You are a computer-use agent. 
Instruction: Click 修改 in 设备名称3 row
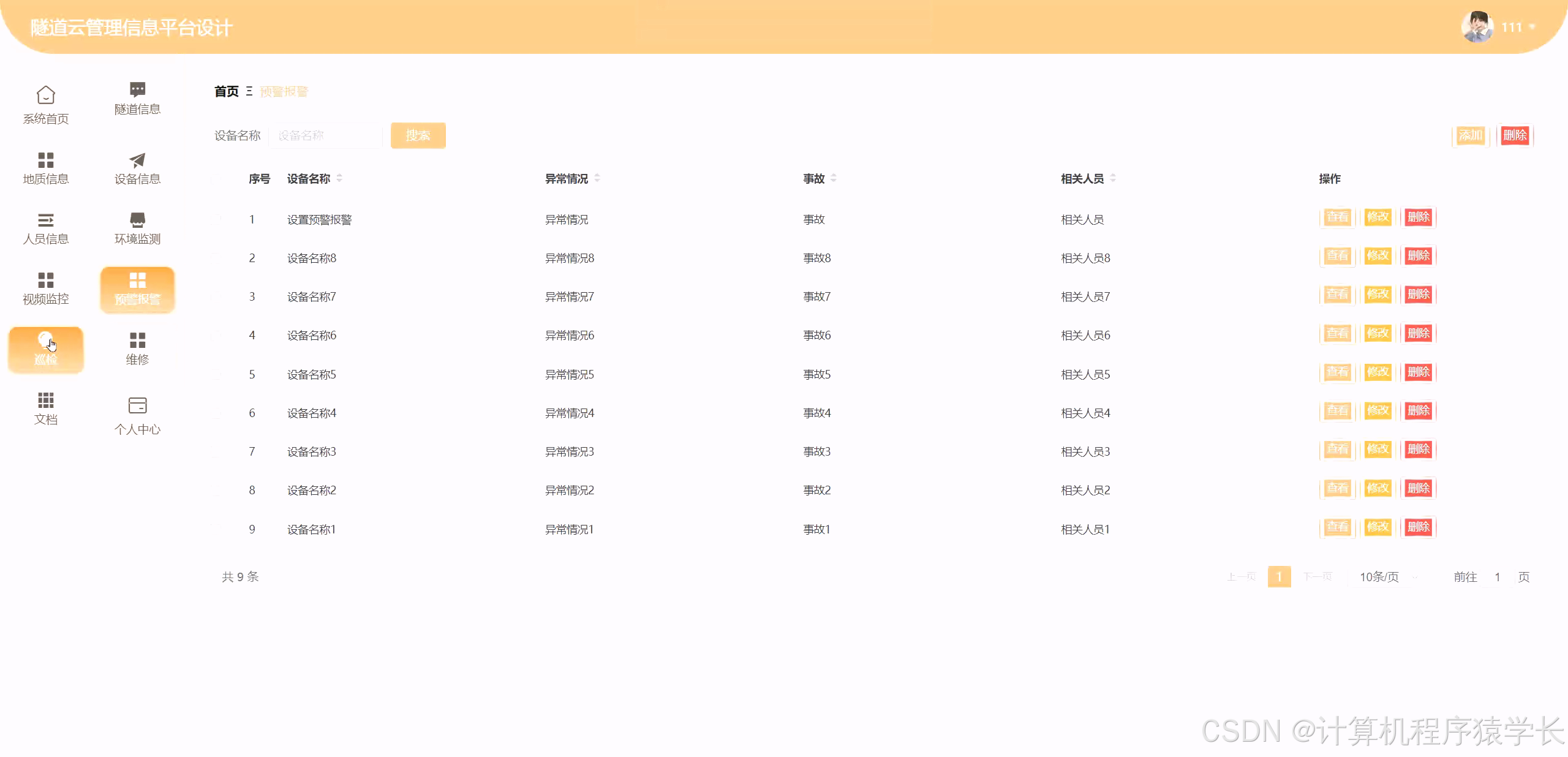1378,450
